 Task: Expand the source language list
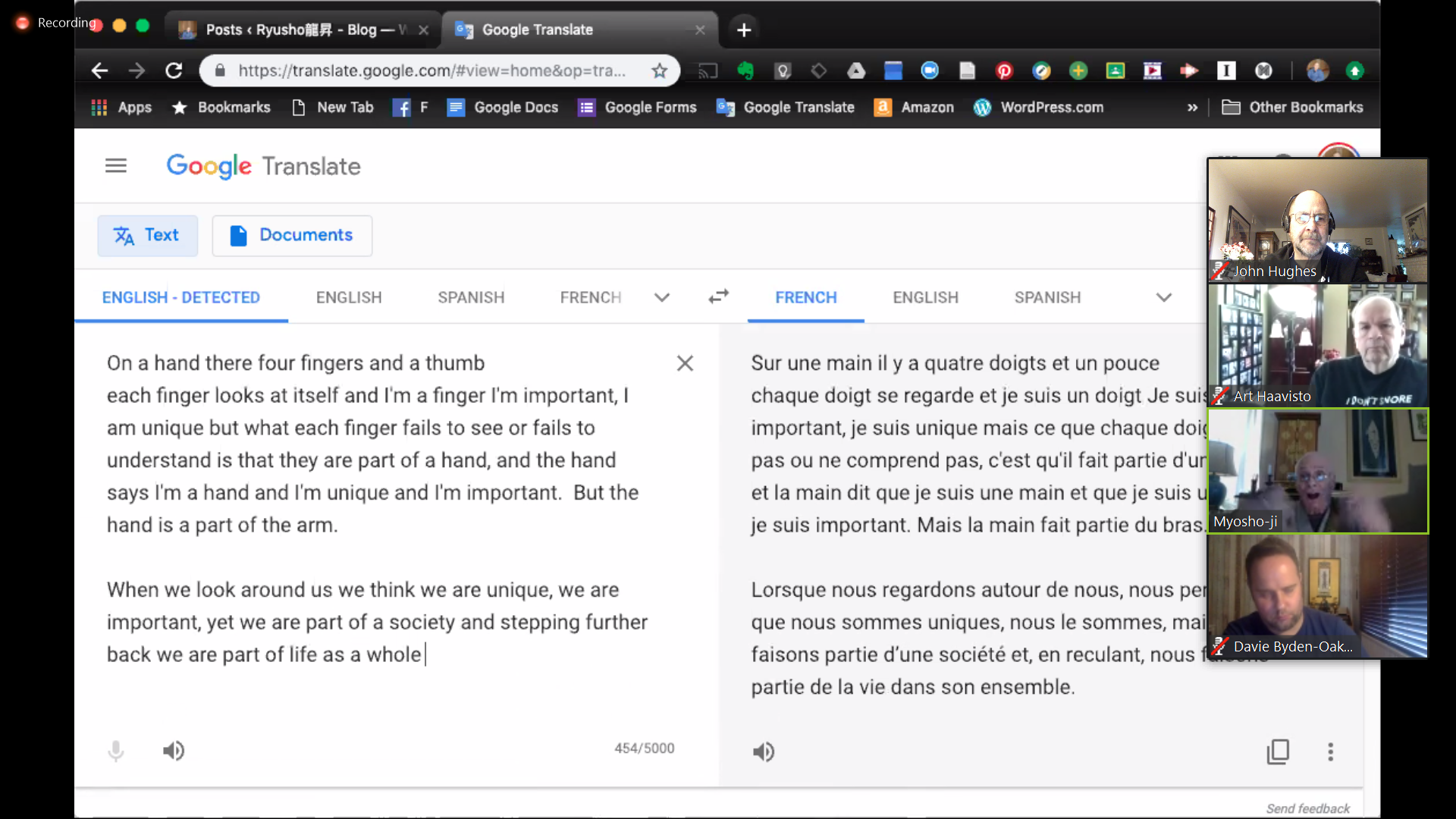[661, 297]
